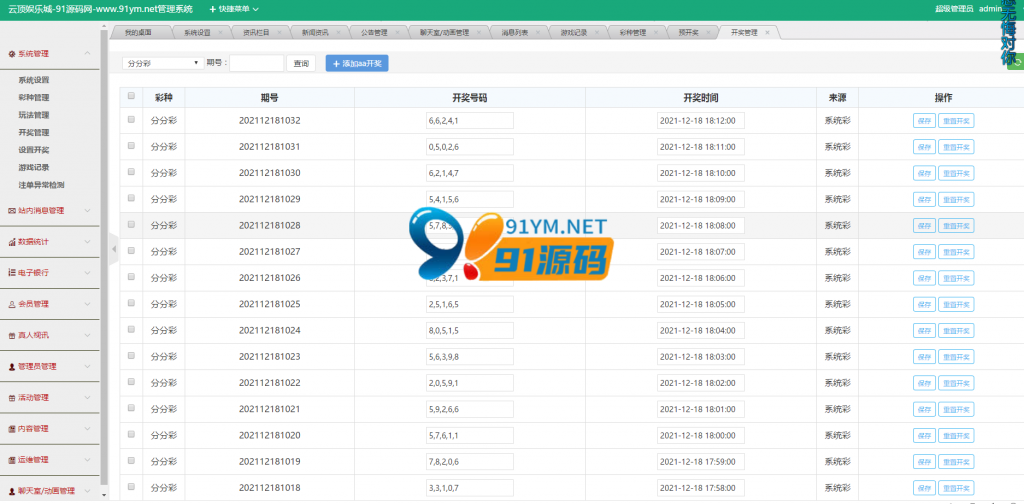Viewport: 1024px width, 504px height.
Task: Click the 数据统计 chart icon
Action: click(x=11, y=242)
